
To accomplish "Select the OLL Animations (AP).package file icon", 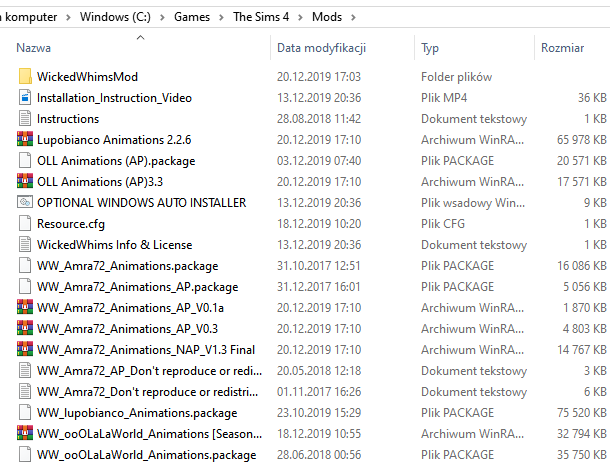I will click(25, 160).
